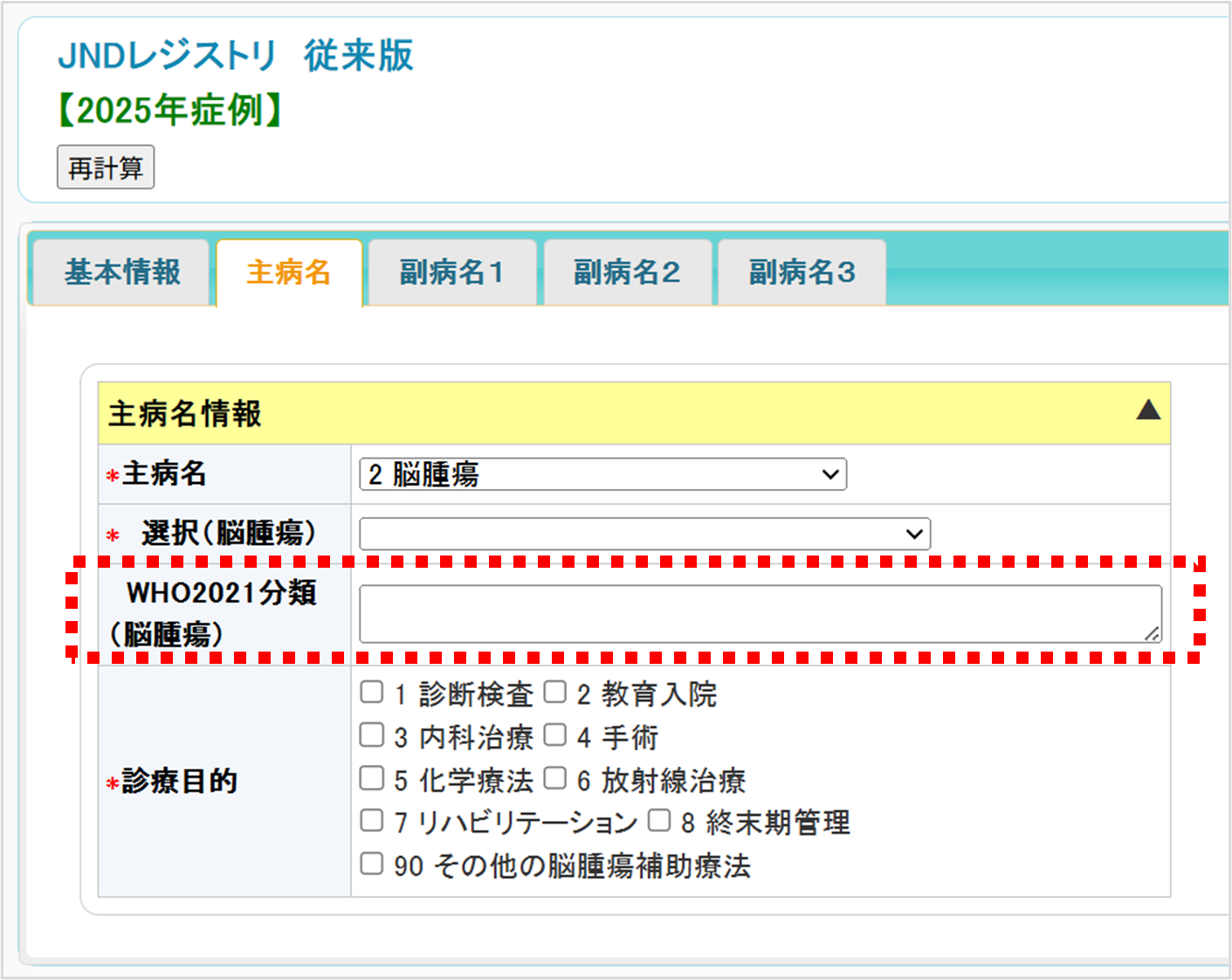Collapse the 主病名情報 section triangle

[1147, 410]
